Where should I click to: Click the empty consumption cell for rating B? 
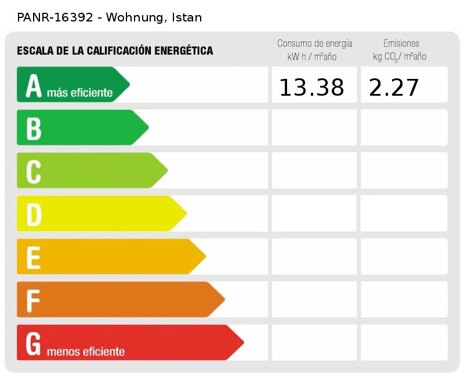(x=314, y=127)
